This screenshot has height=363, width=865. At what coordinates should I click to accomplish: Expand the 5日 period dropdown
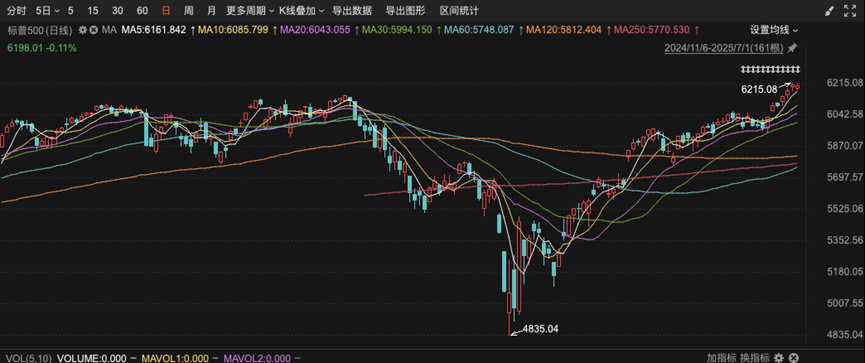[x=47, y=10]
